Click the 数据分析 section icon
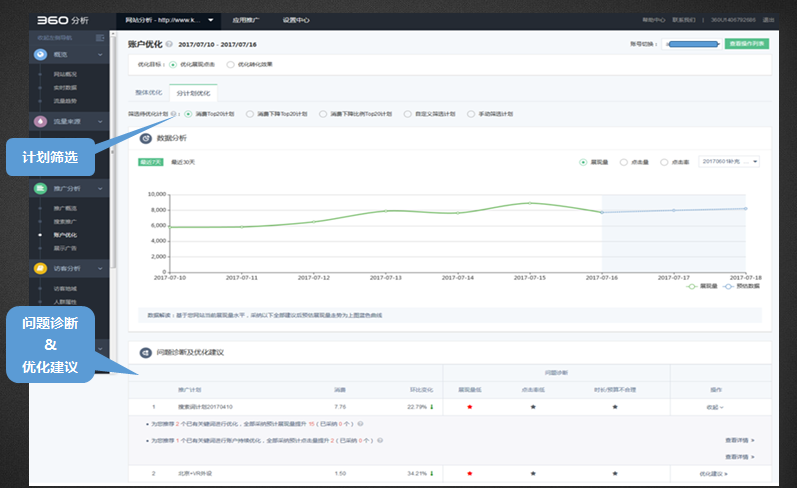Viewport: 797px width, 488px height. pyautogui.click(x=146, y=137)
